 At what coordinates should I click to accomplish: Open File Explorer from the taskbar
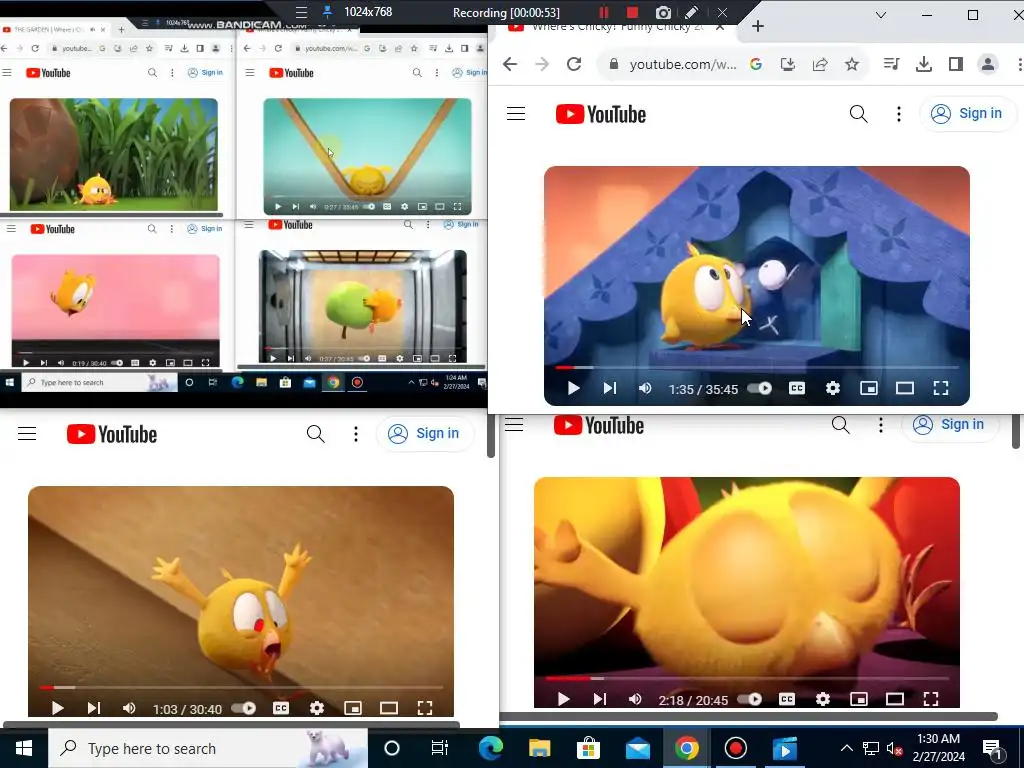click(x=539, y=748)
